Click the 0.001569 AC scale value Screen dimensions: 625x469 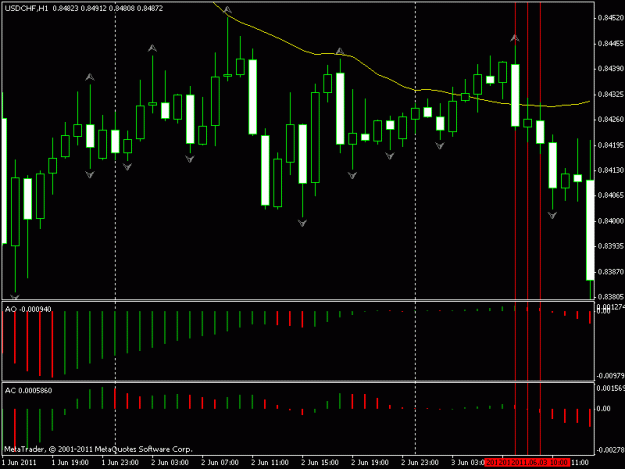(x=610, y=389)
